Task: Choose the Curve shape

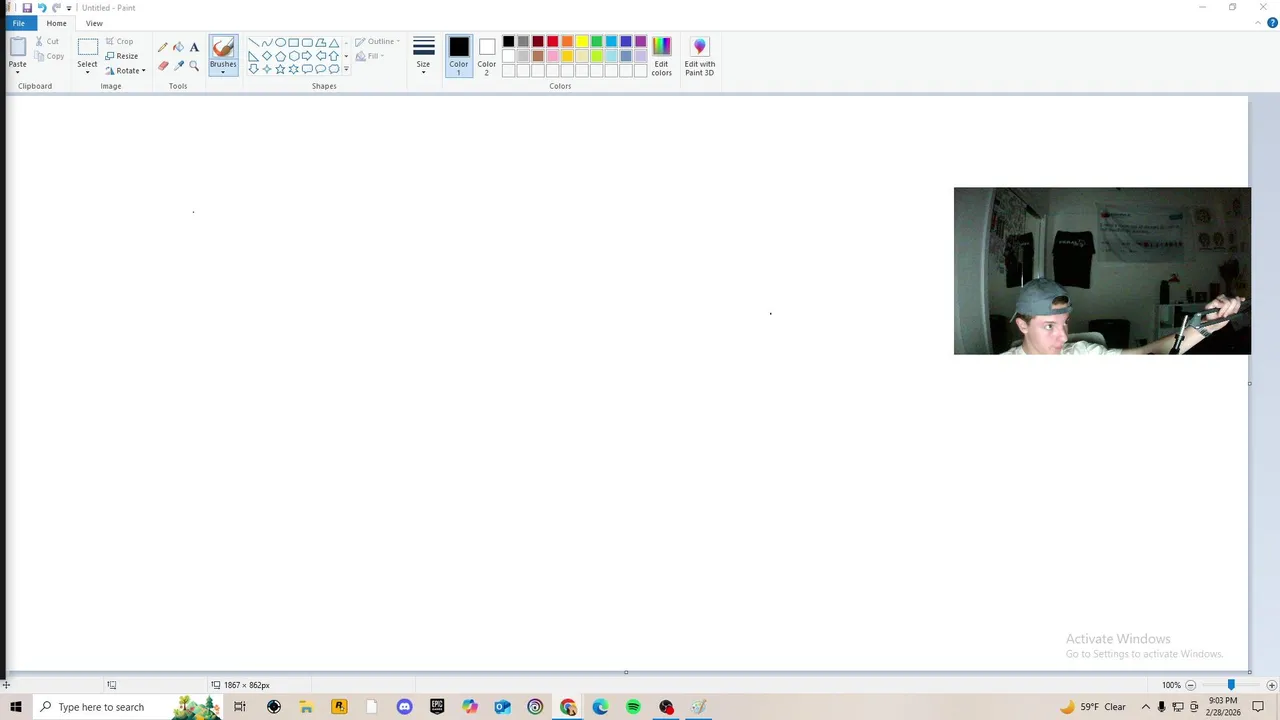Action: coord(267,43)
